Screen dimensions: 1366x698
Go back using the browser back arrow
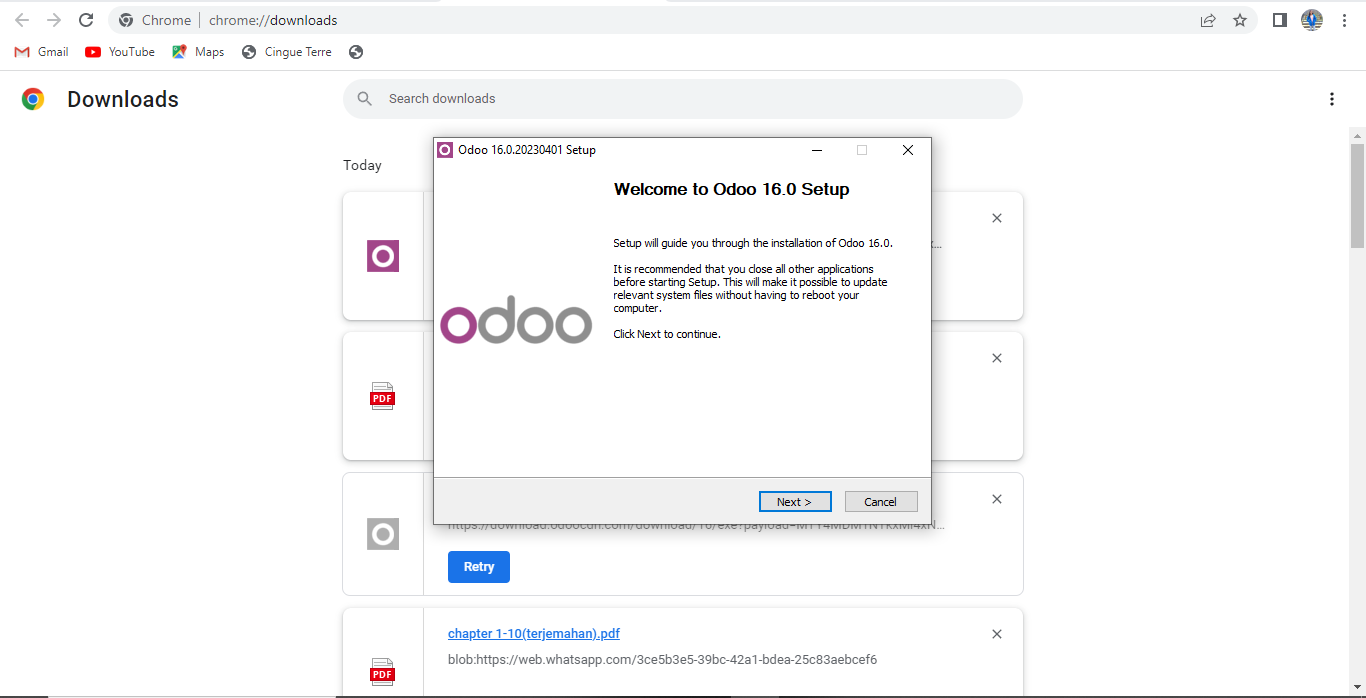tap(22, 20)
